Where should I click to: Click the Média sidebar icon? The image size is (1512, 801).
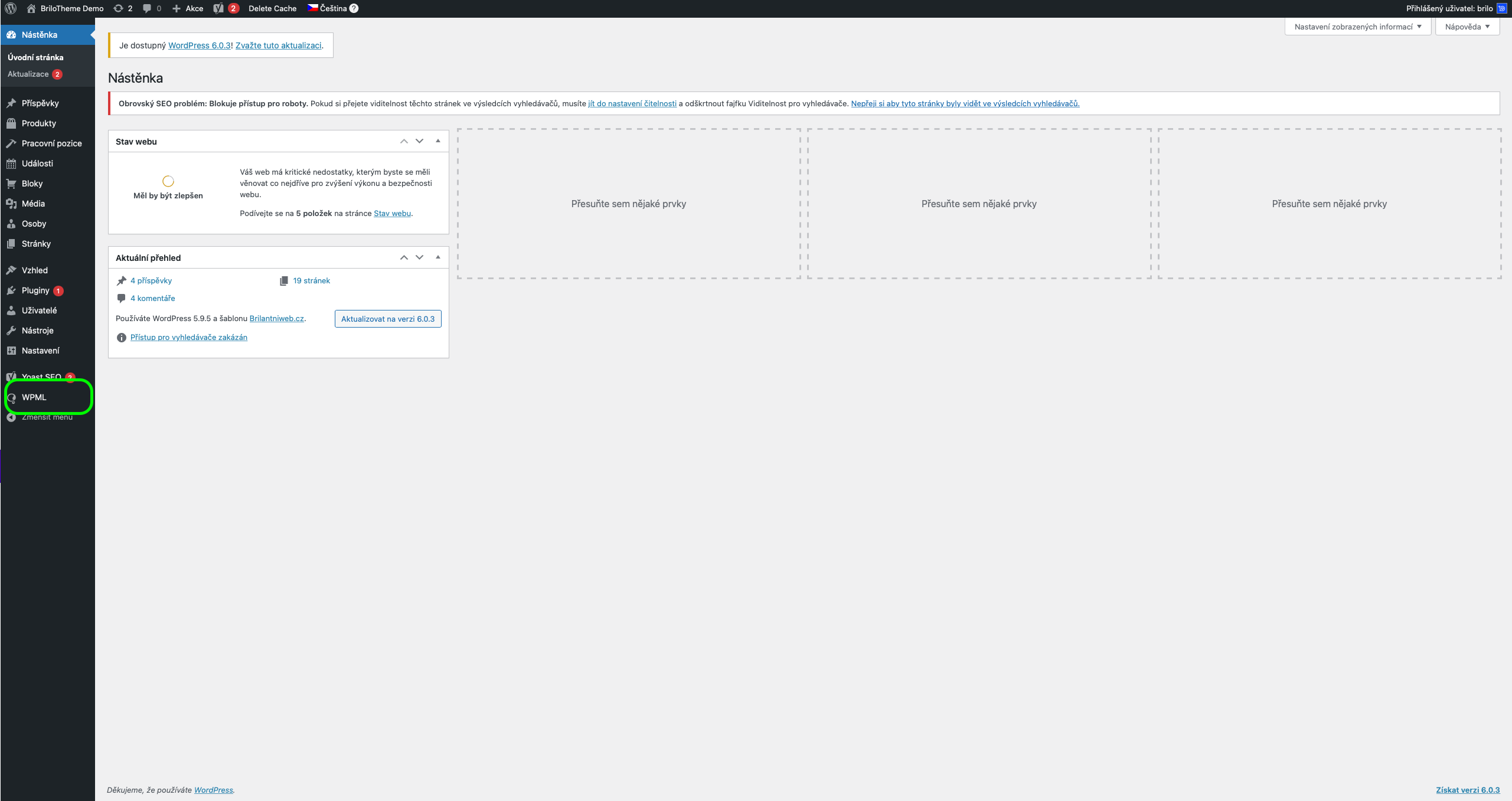11,204
